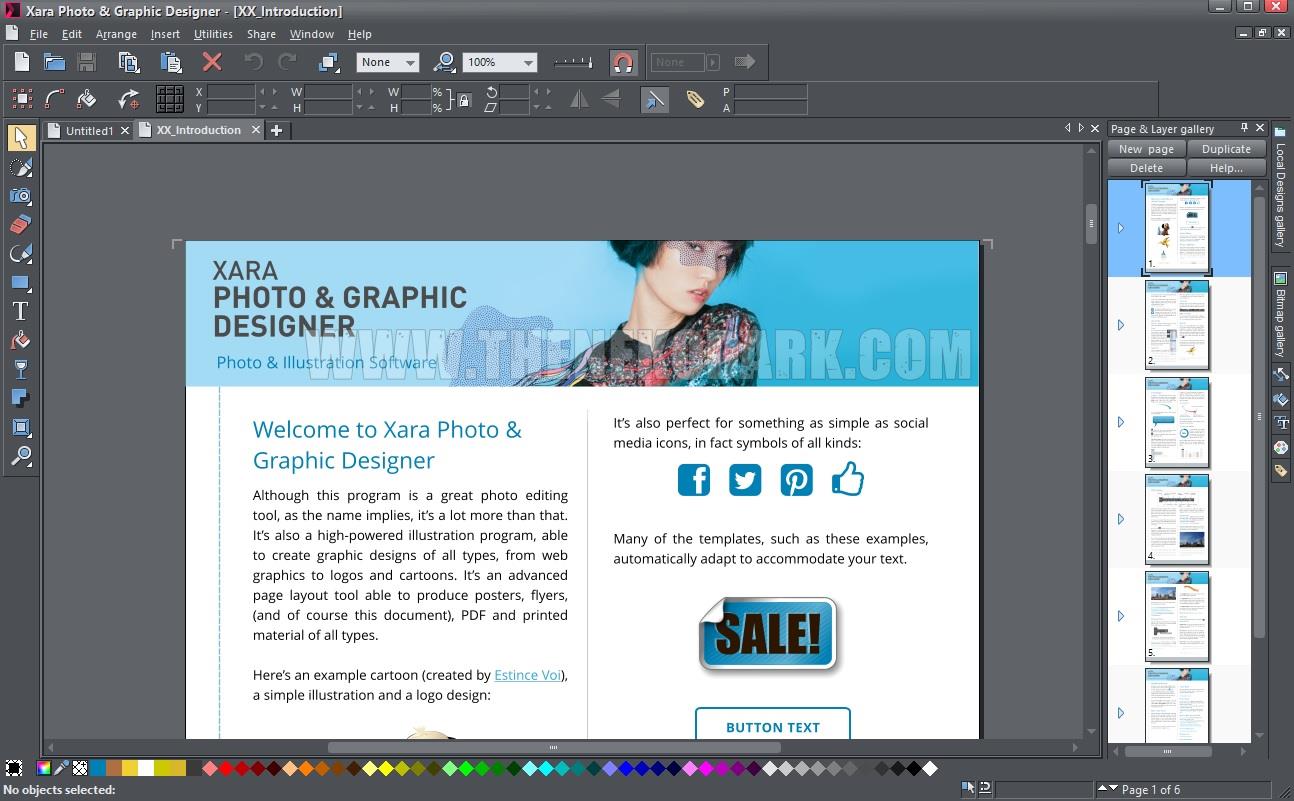Select the Freehand and Brush tool
The image size is (1294, 801).
click(21, 167)
